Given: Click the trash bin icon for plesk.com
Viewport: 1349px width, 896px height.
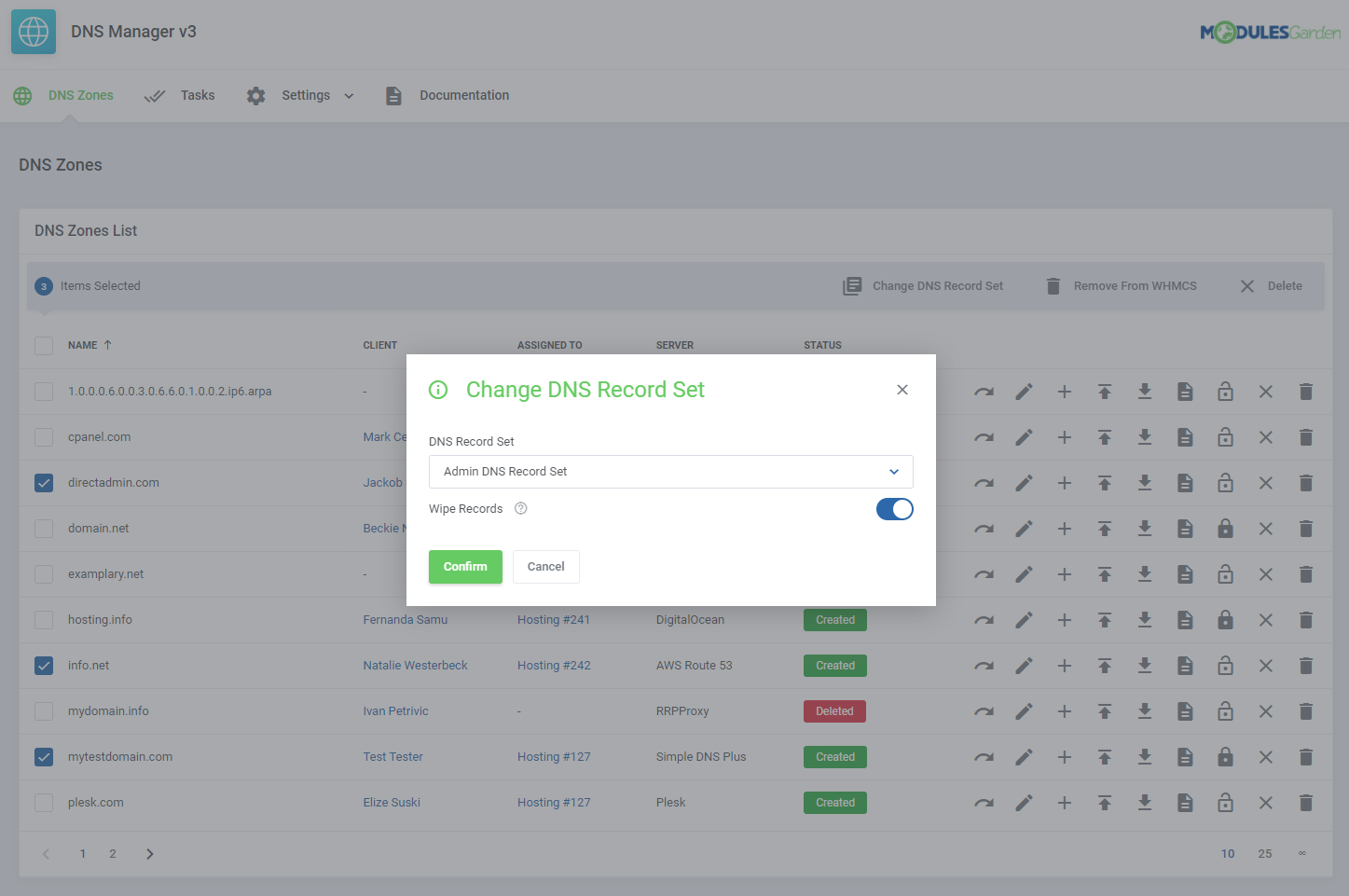Looking at the screenshot, I should [x=1305, y=803].
